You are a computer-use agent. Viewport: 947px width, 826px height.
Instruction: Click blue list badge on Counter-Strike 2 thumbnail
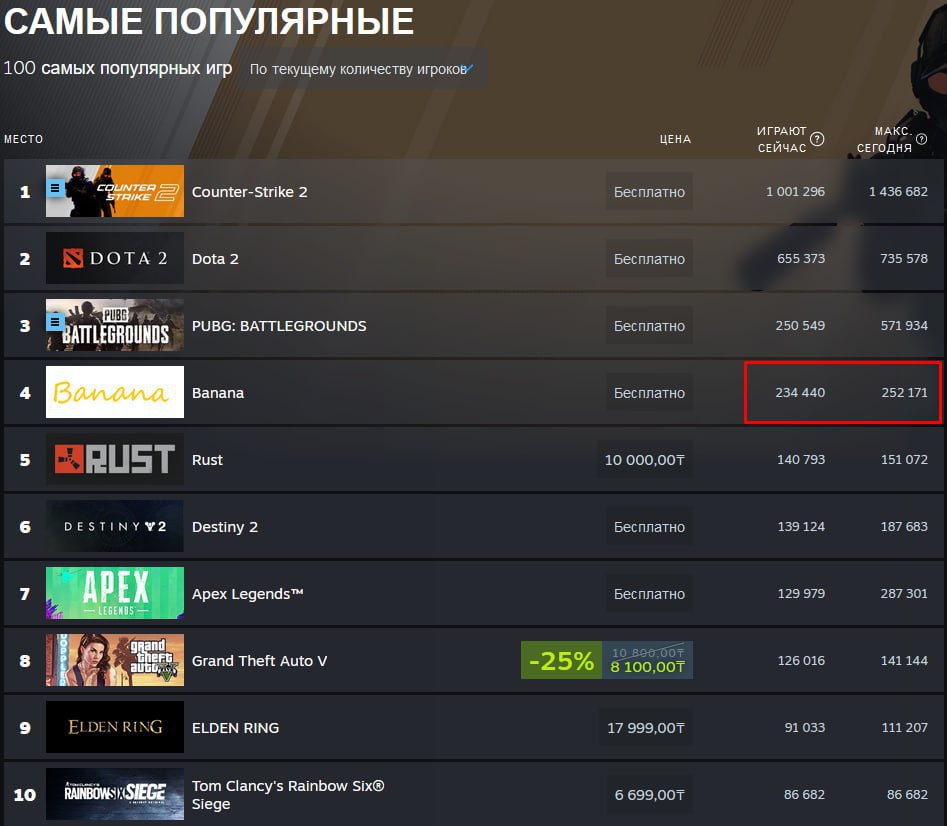point(55,188)
